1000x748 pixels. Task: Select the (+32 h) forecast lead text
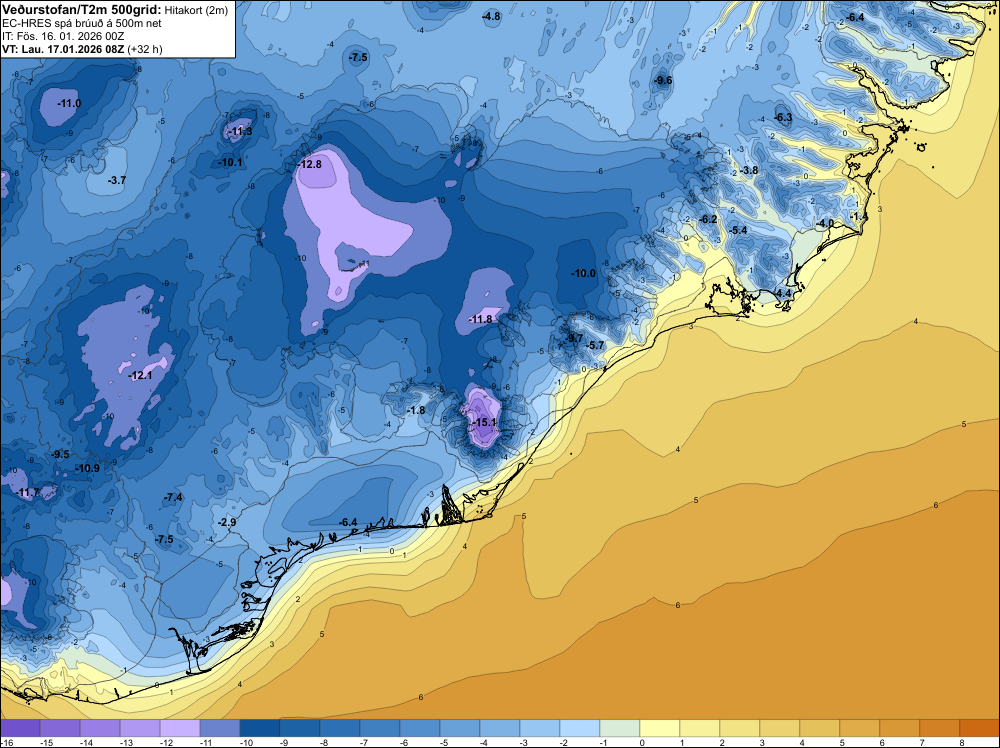[x=145, y=49]
